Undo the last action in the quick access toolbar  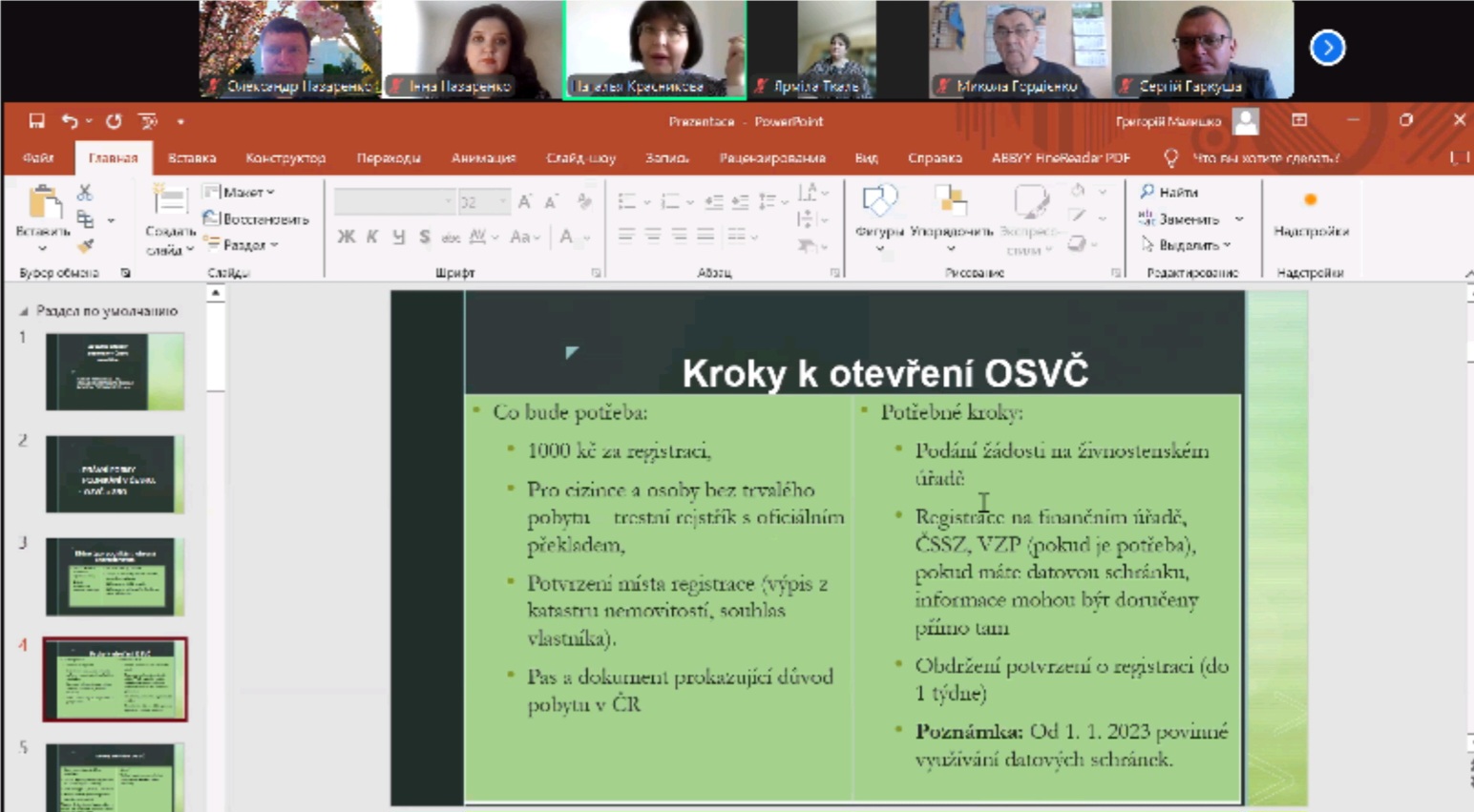69,121
